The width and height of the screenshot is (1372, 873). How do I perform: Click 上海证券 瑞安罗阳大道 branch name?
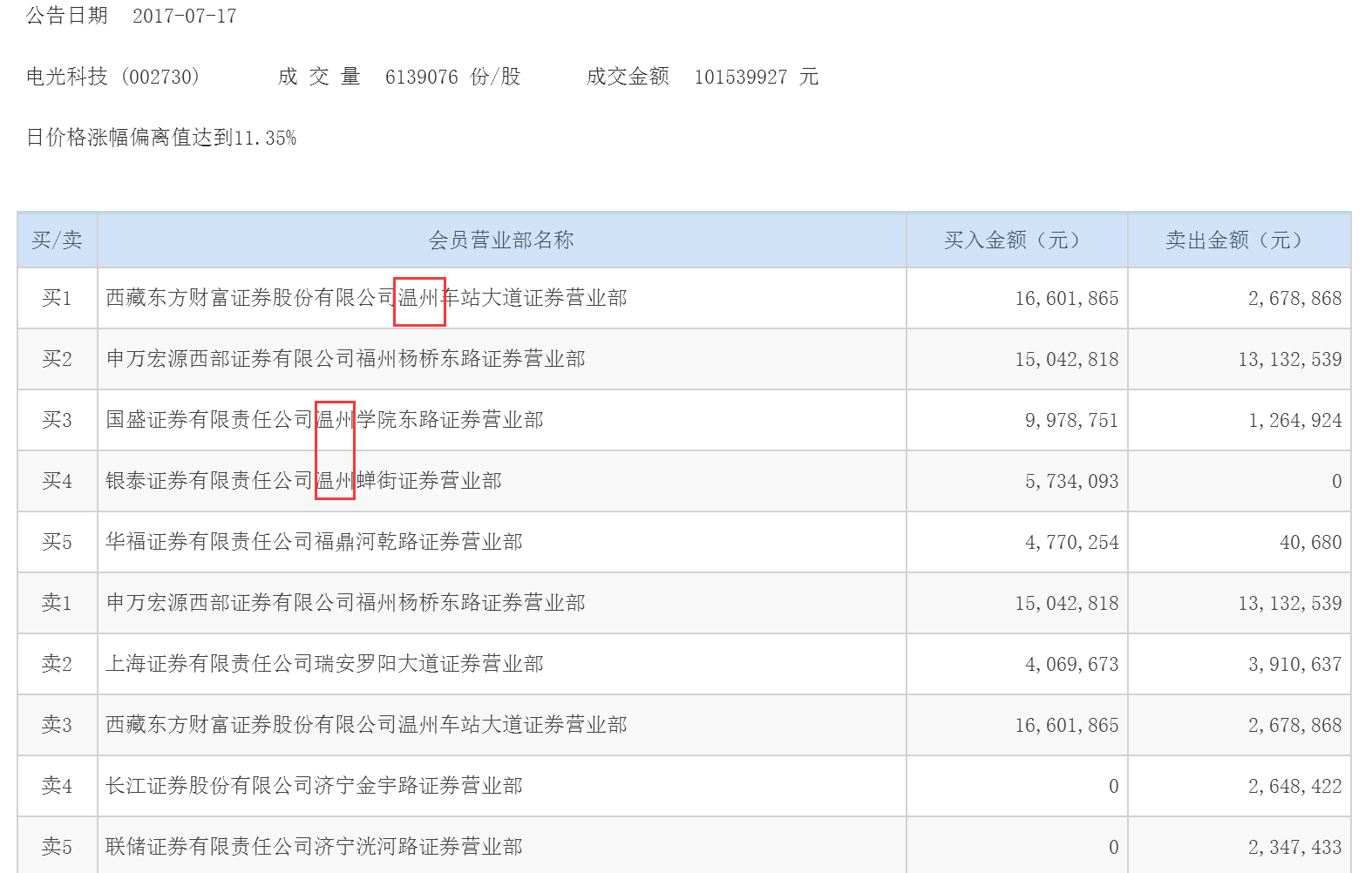click(x=324, y=664)
